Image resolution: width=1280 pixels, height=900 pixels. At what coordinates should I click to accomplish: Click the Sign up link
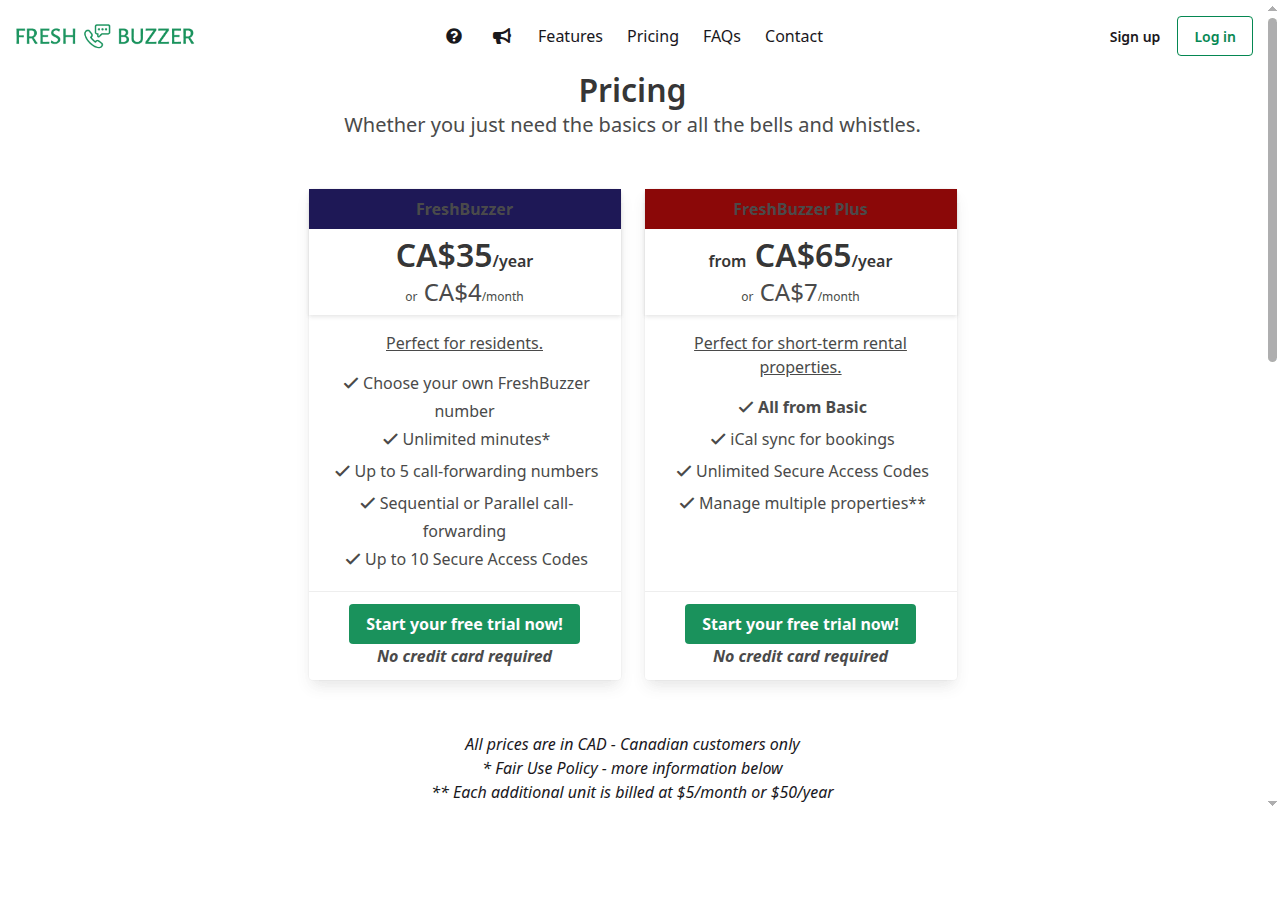pyautogui.click(x=1135, y=37)
